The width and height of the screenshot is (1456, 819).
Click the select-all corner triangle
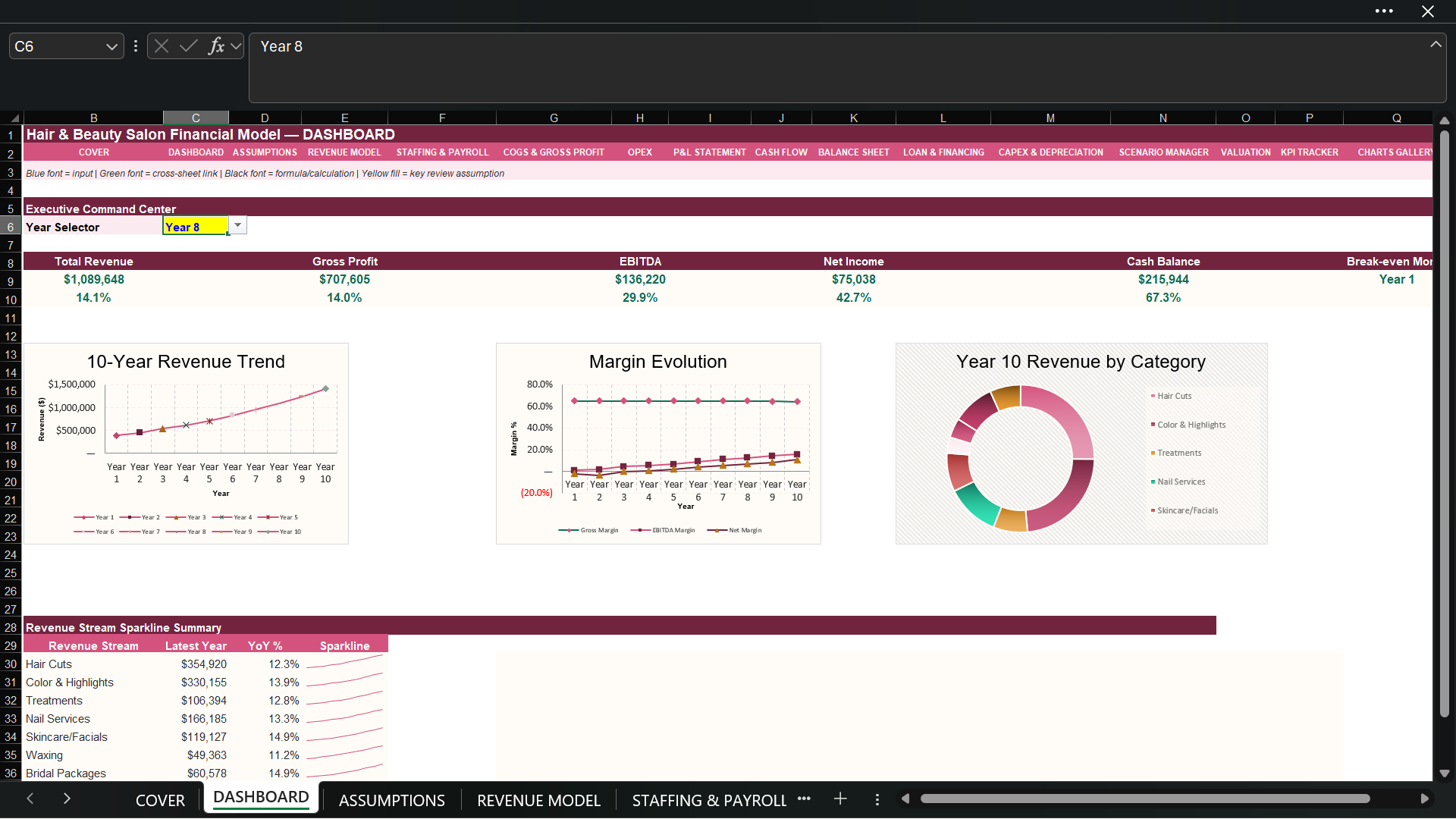14,118
